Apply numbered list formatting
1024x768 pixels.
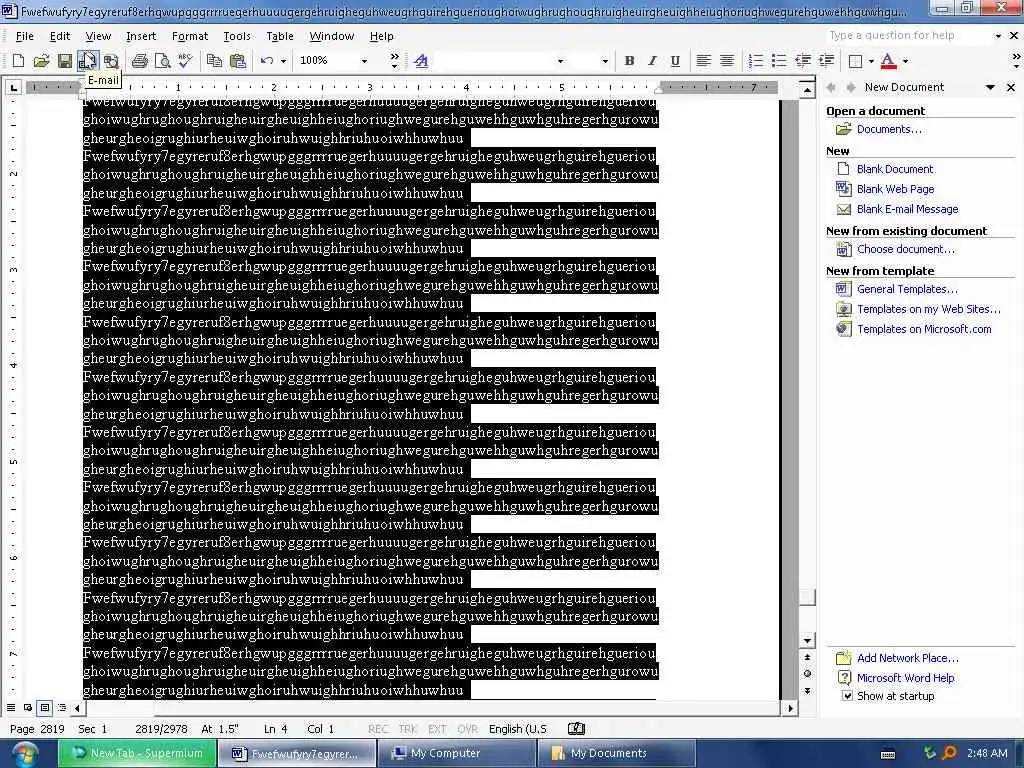point(756,61)
